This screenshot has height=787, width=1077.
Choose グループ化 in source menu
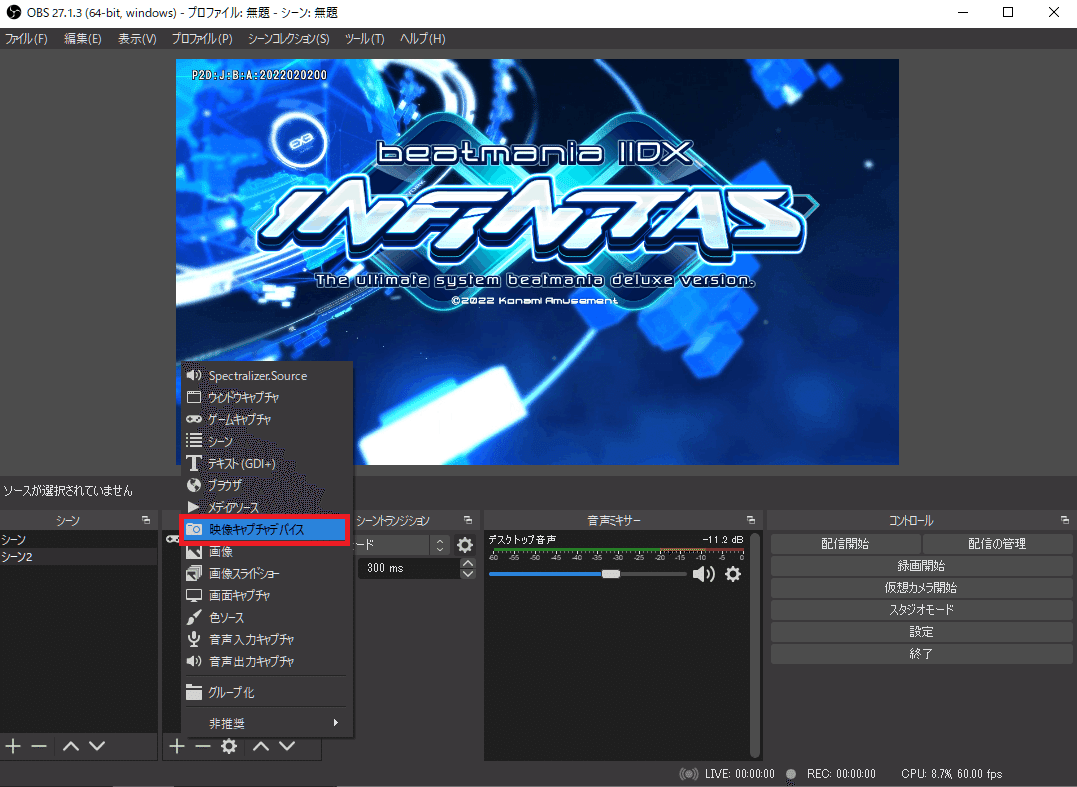click(267, 692)
